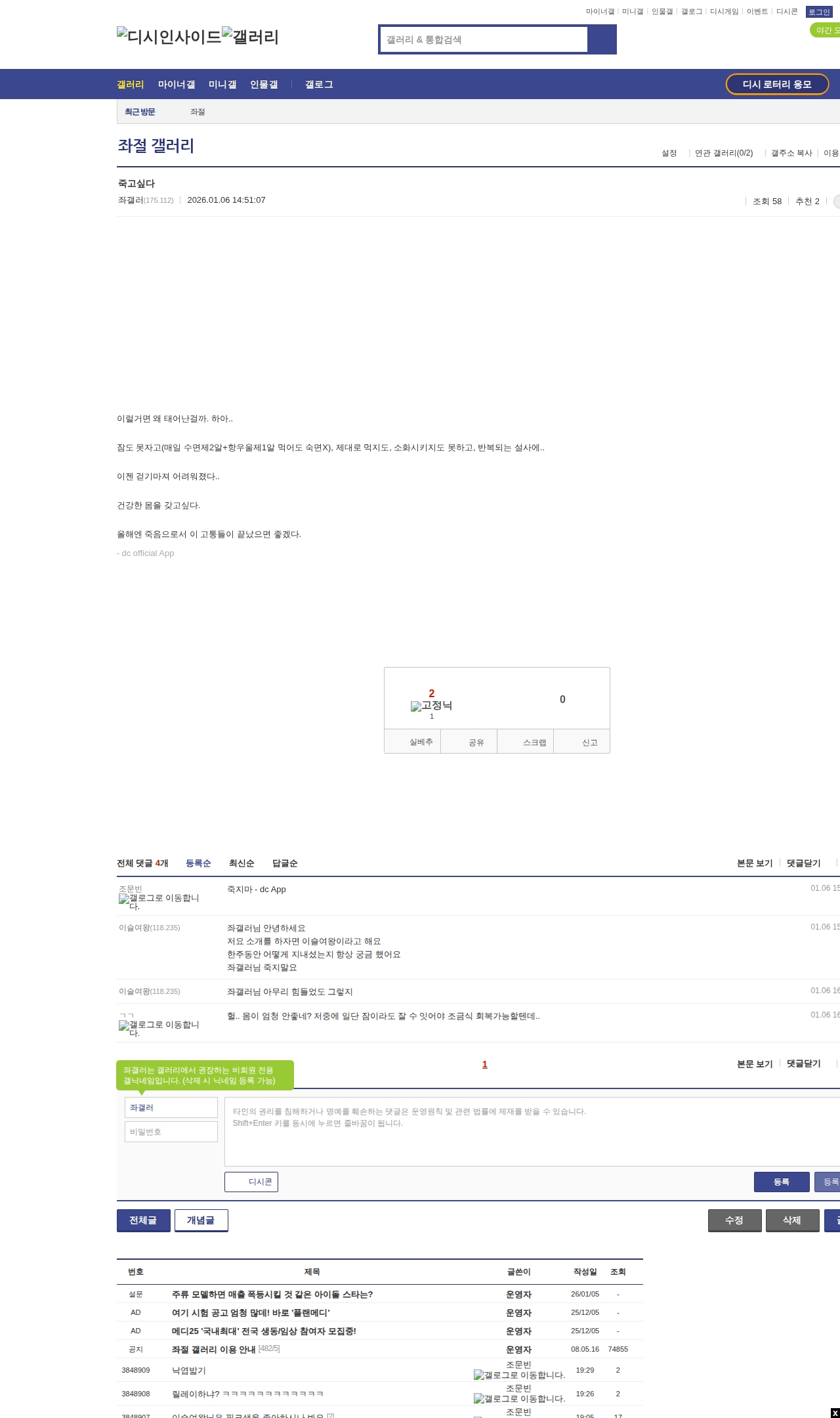
Task: Collapse comments with 댓글닫기 beside page number 1
Action: (804, 1063)
